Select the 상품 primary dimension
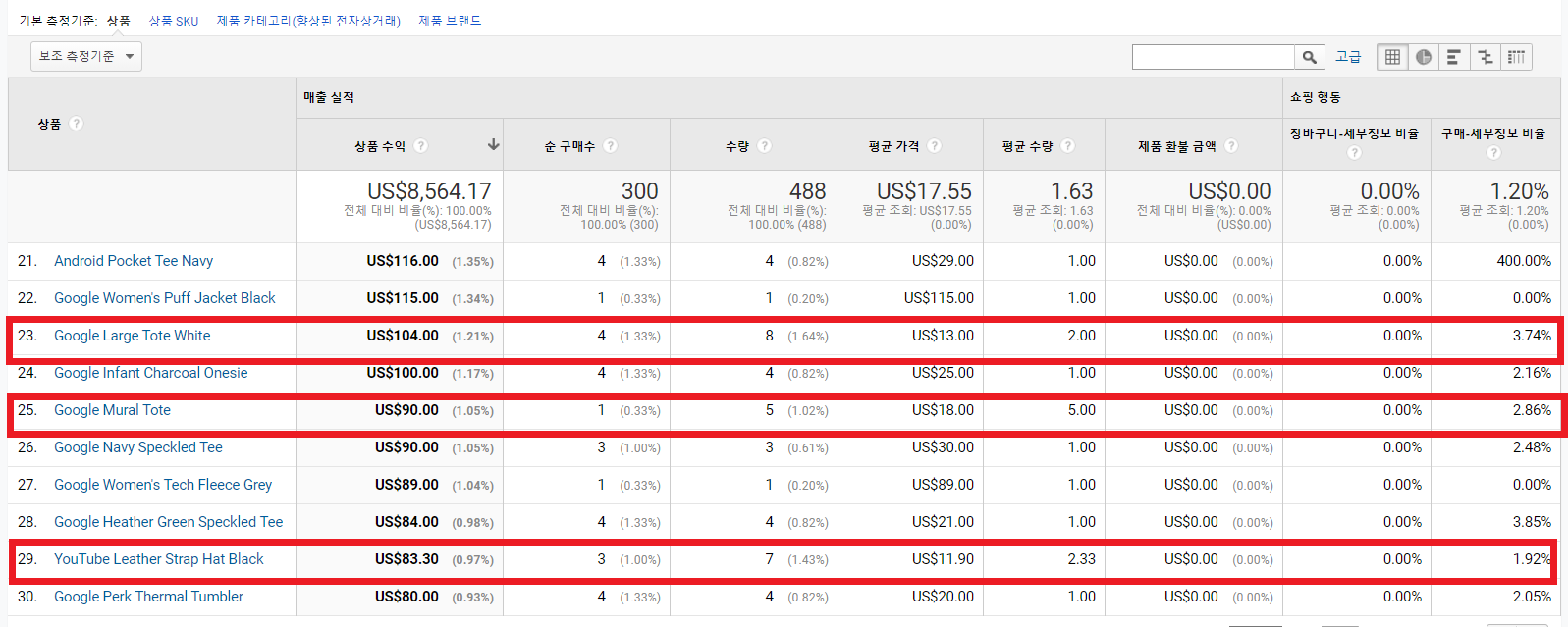This screenshot has height=627, width=1568. click(119, 21)
